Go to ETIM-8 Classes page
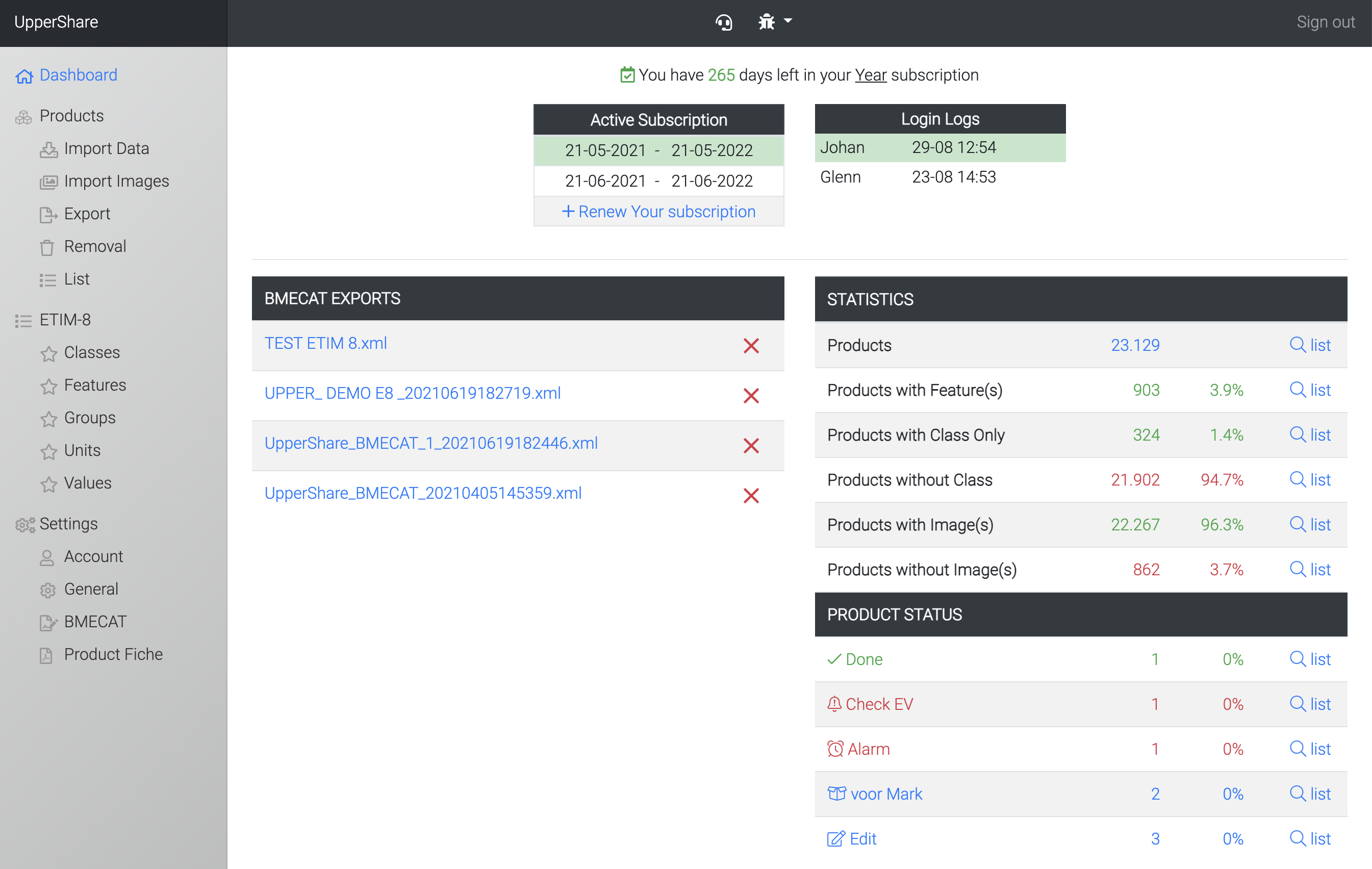Viewport: 1372px width, 869px height. (x=92, y=352)
